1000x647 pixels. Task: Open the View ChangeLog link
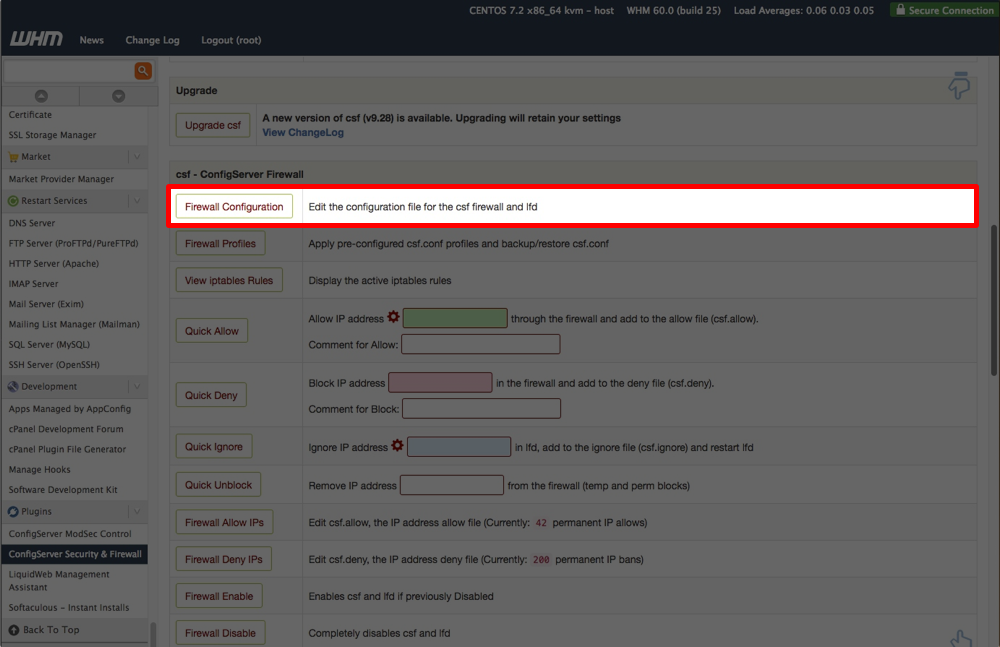(302, 132)
